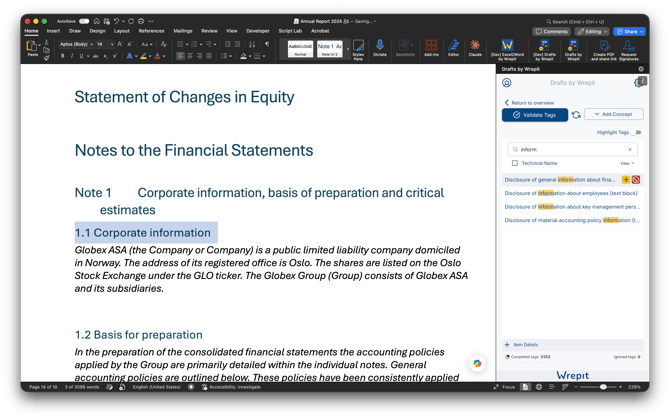Viewport: 670px width, 419px height.
Task: Toggle the Highlight Tags switch
Action: (637, 132)
